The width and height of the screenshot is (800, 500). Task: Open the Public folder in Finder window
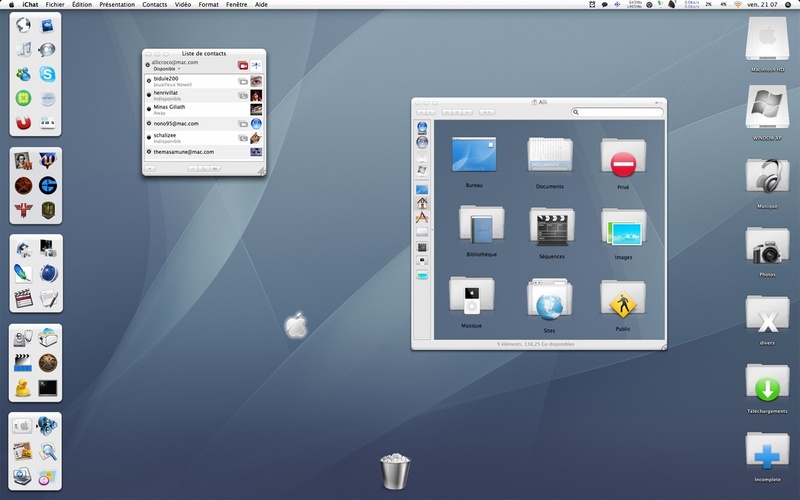click(x=623, y=300)
